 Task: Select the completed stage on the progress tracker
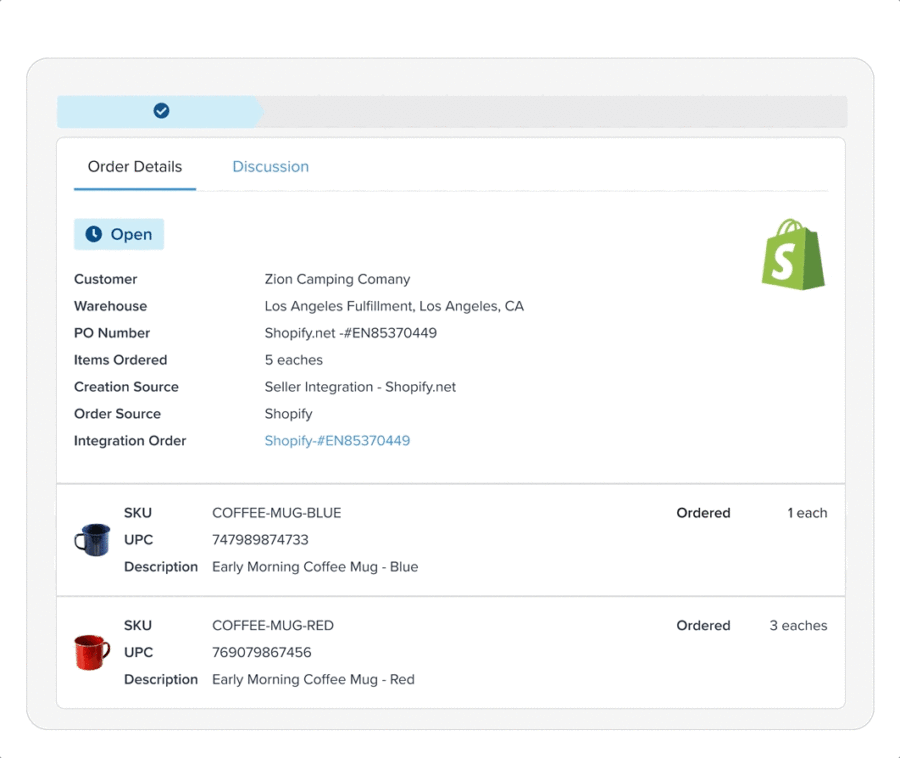(160, 111)
